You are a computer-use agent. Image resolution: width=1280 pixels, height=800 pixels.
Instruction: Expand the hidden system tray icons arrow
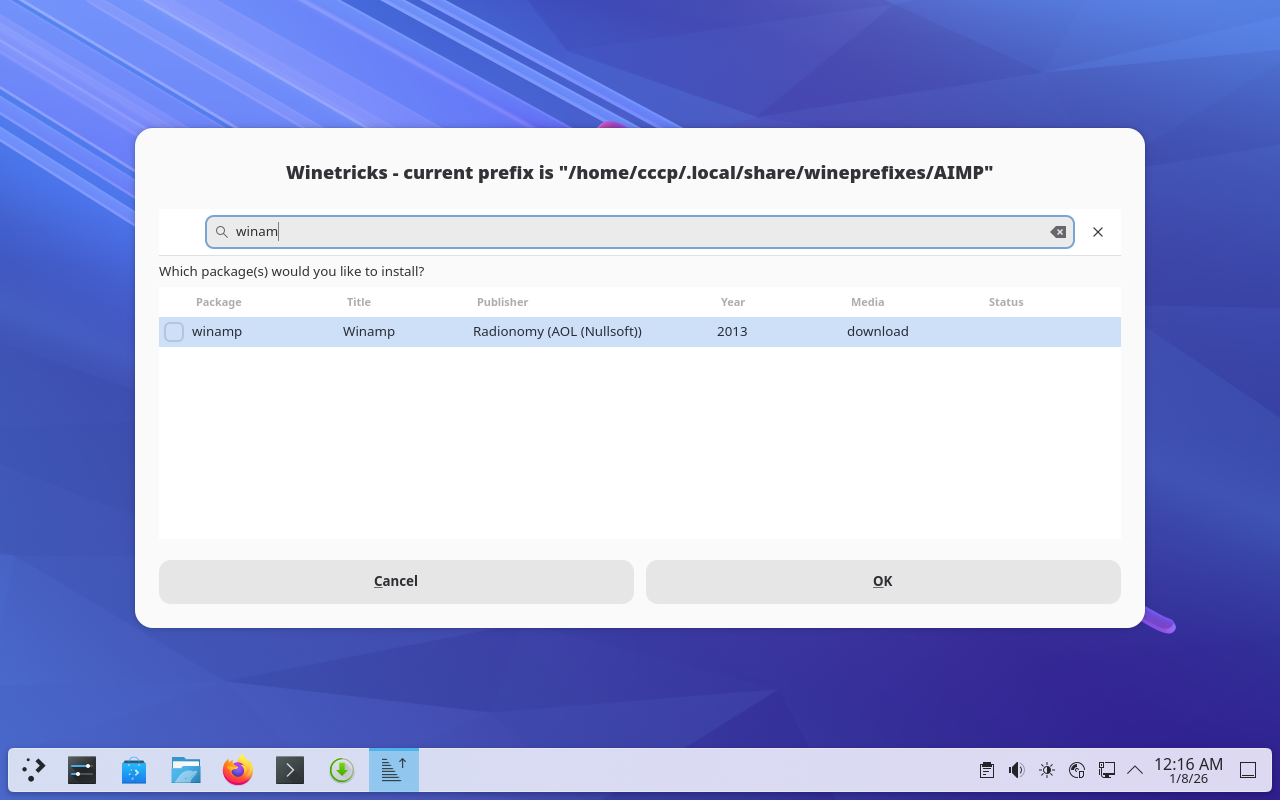[x=1135, y=770]
